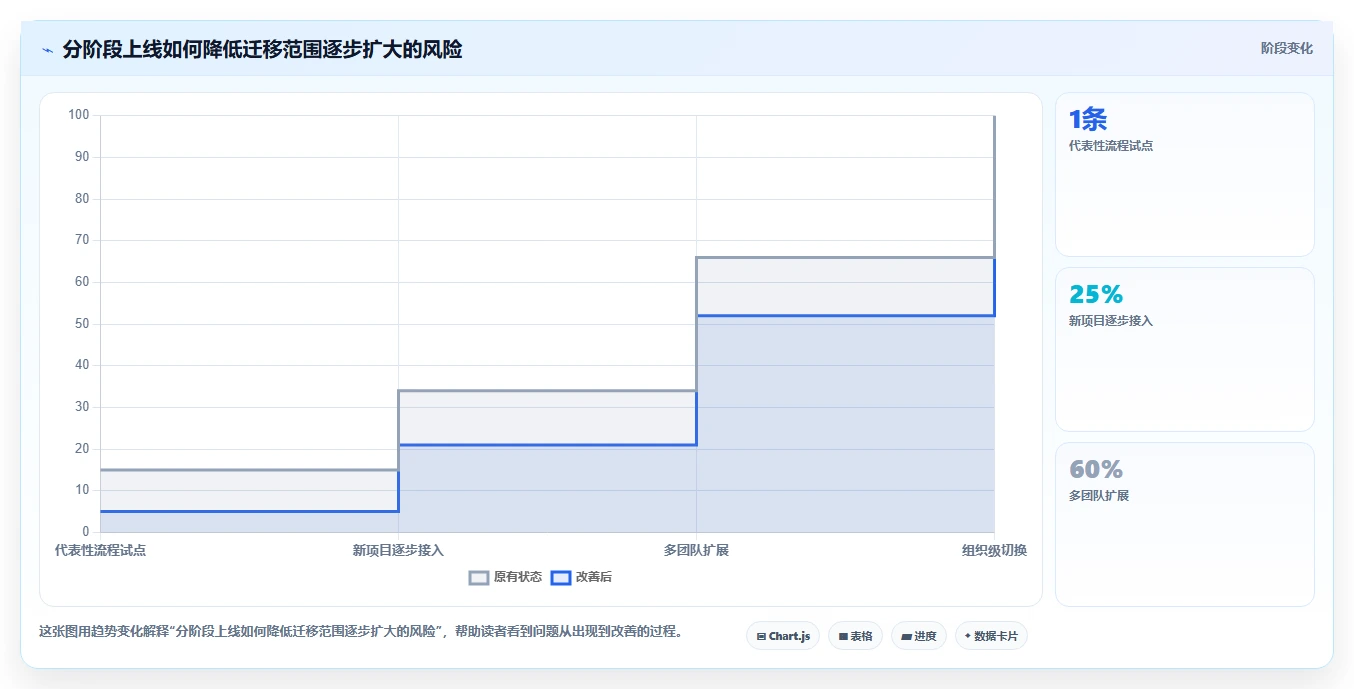The height and width of the screenshot is (689, 1354).
Task: Click the 多团队扩展 x-axis label
Action: tap(696, 550)
